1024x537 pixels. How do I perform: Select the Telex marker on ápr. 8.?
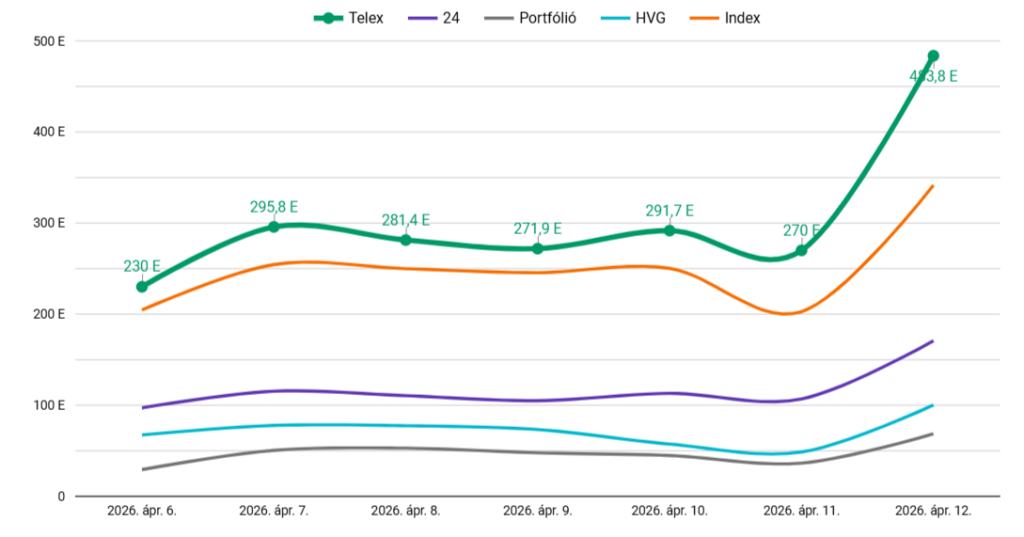coord(406,240)
